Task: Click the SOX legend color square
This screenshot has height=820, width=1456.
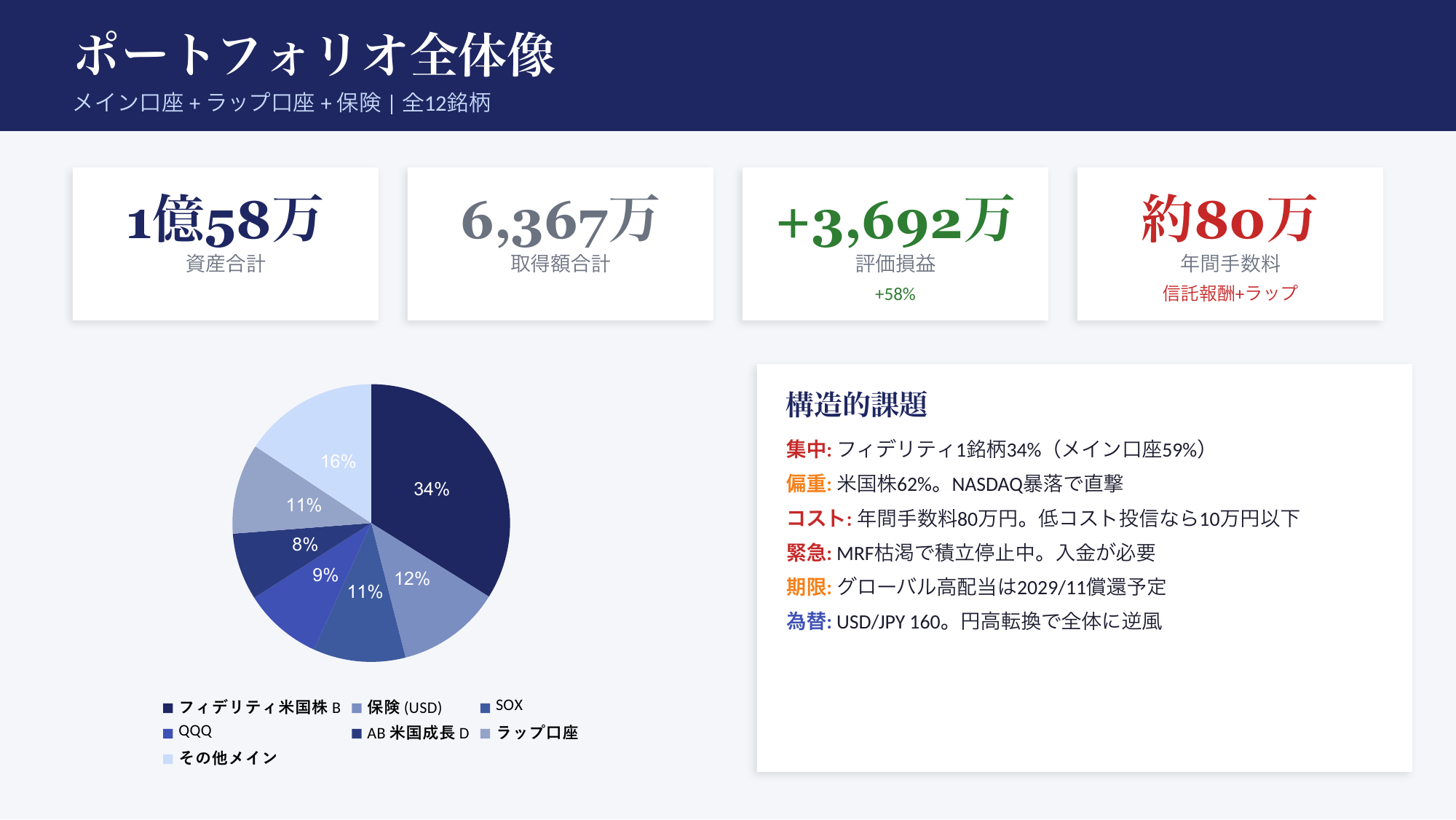Action: click(485, 708)
